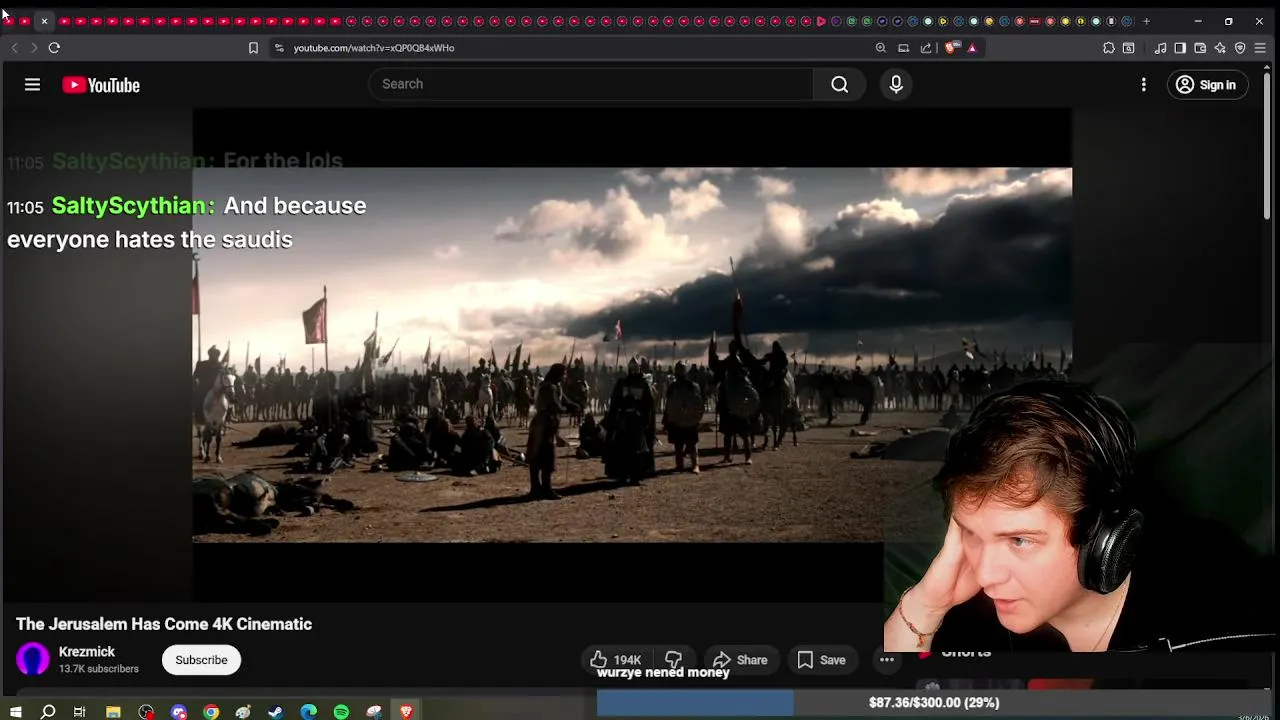This screenshot has height=720, width=1280.
Task: Open the zoom magnifier icon in address bar
Action: point(881,48)
